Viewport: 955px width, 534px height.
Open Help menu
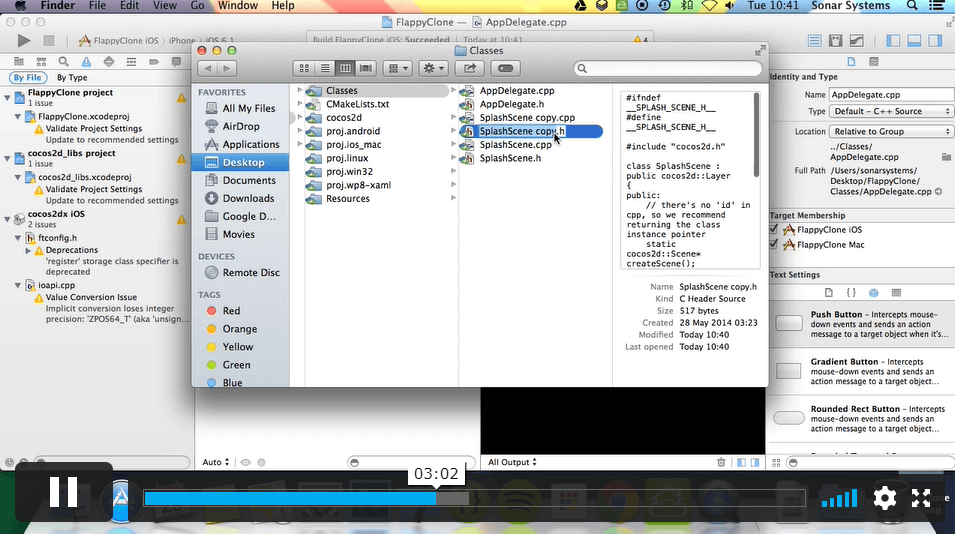click(283, 5)
